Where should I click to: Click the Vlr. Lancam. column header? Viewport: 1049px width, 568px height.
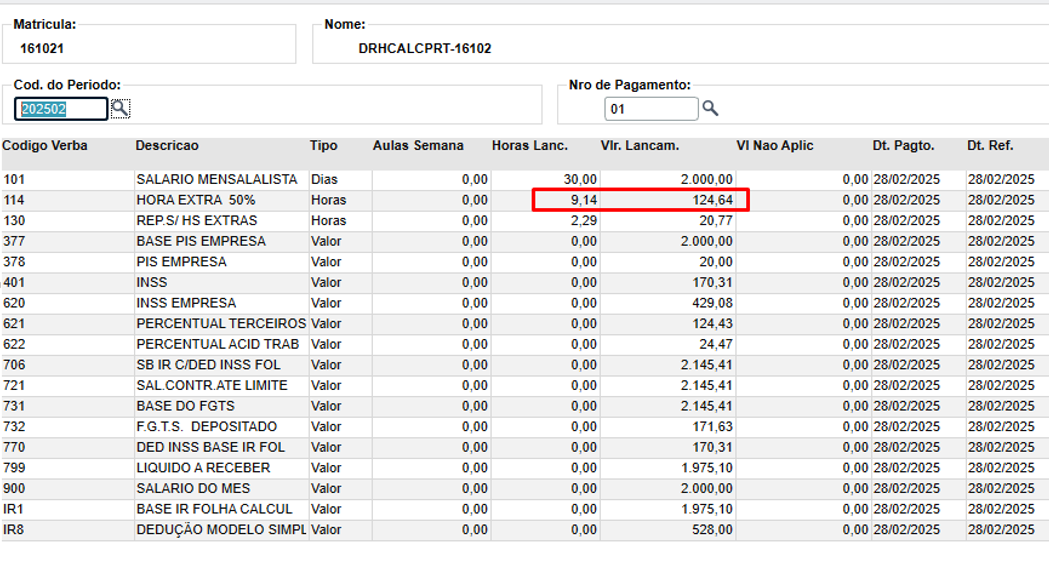(x=640, y=146)
